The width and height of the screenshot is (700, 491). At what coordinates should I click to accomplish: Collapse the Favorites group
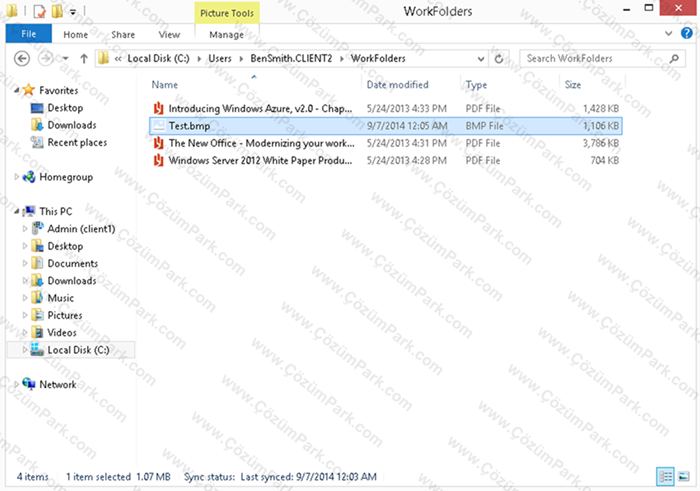tap(17, 91)
